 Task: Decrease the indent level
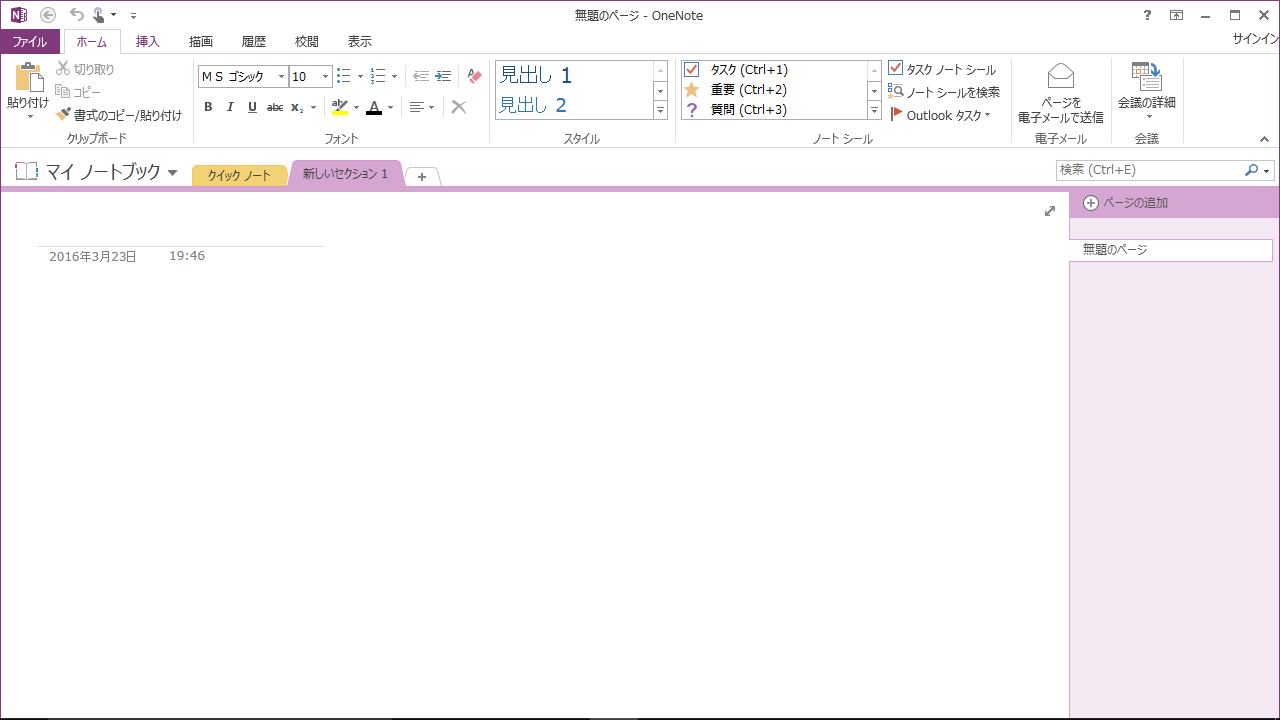point(421,76)
